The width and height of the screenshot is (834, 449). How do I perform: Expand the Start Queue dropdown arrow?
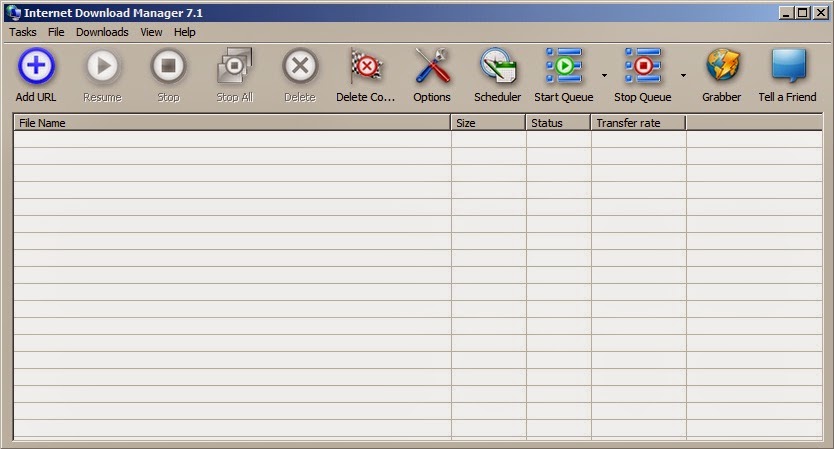[x=604, y=75]
